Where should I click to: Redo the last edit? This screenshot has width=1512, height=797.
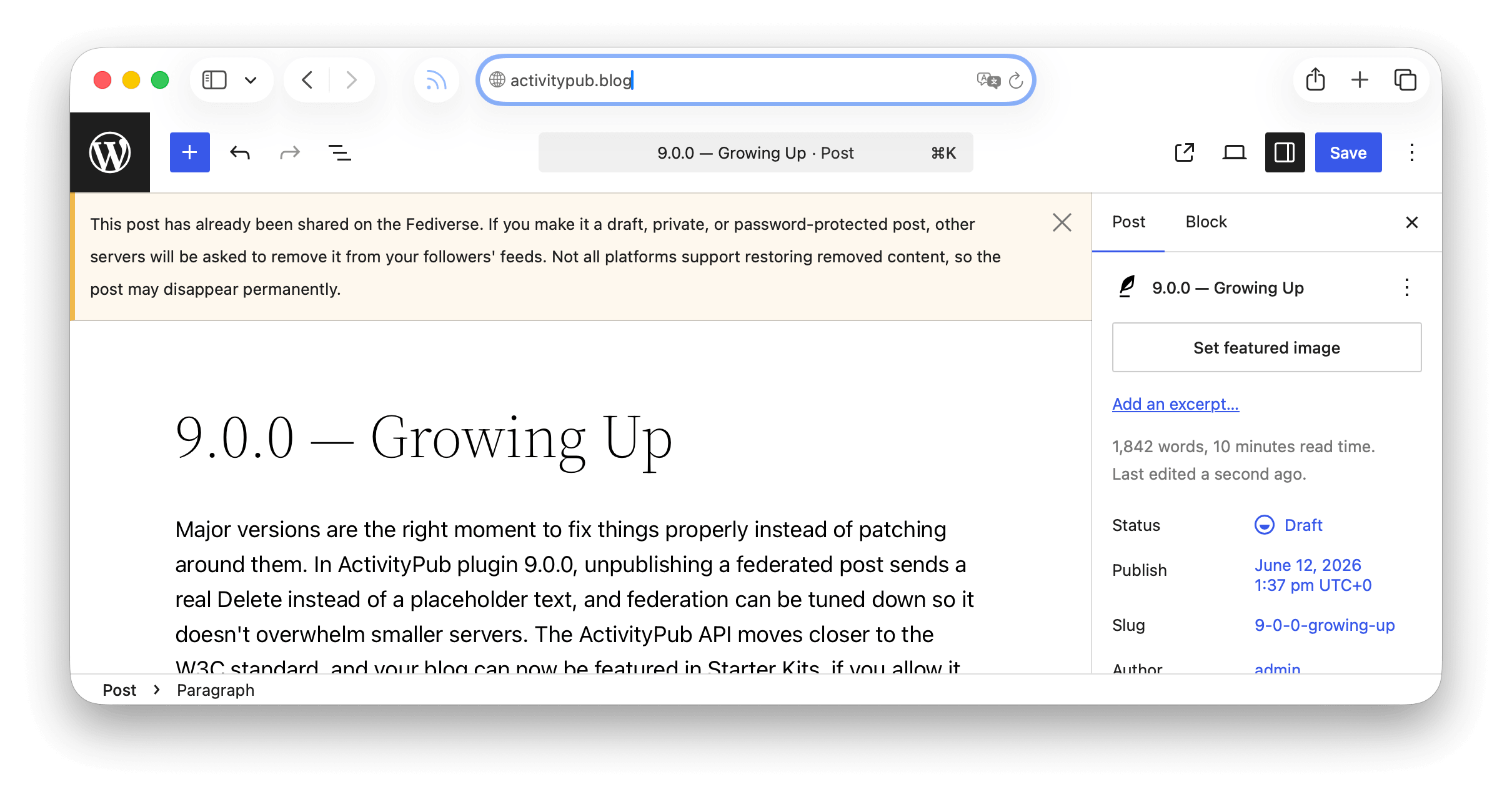[x=290, y=152]
